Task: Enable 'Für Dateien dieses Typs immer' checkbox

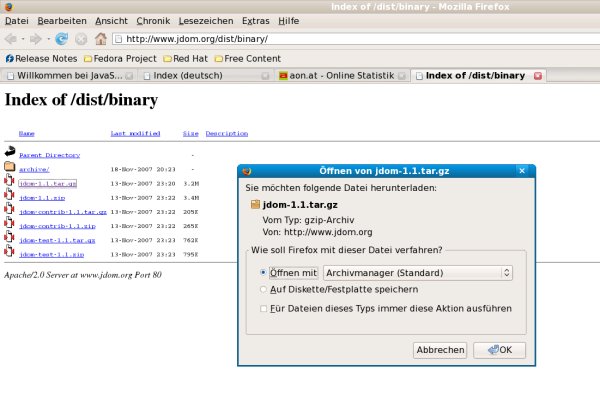Action: point(263,309)
